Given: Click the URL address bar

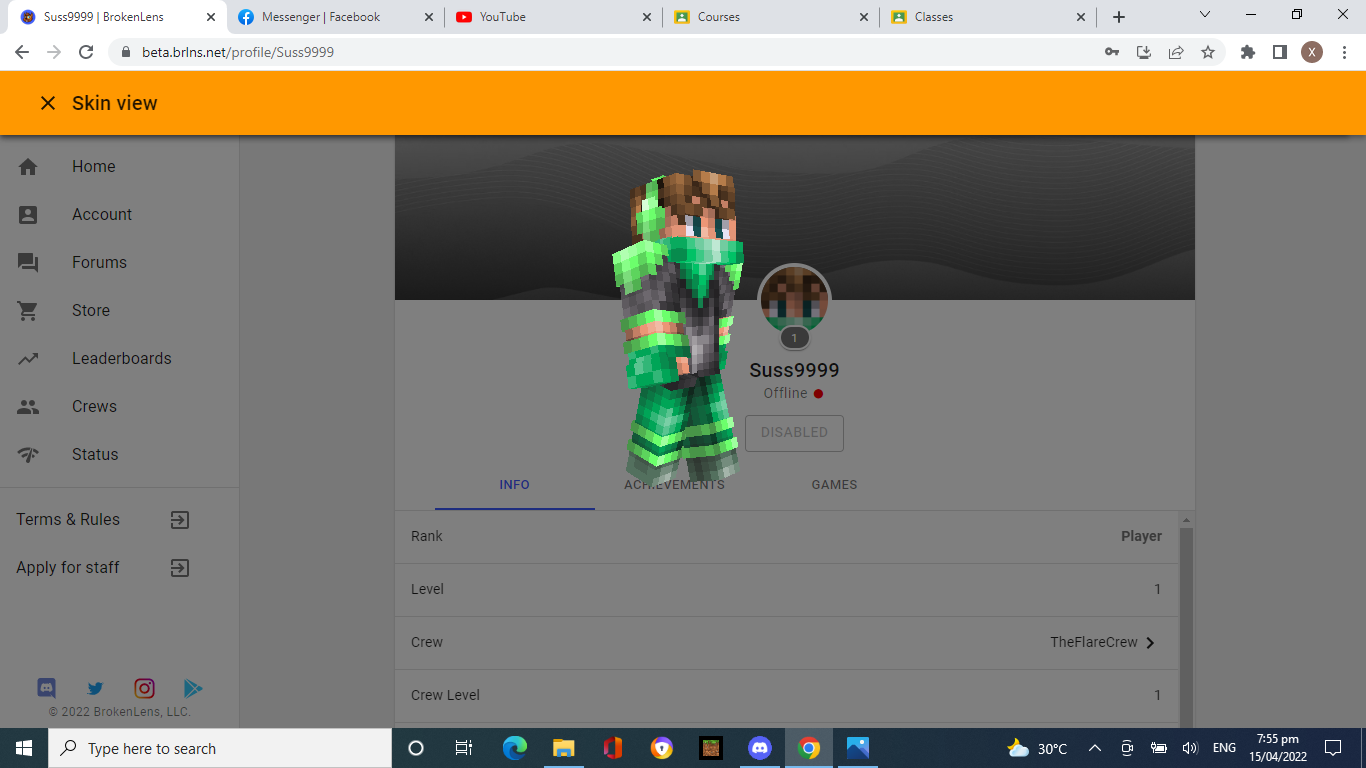Looking at the screenshot, I should click(x=600, y=52).
